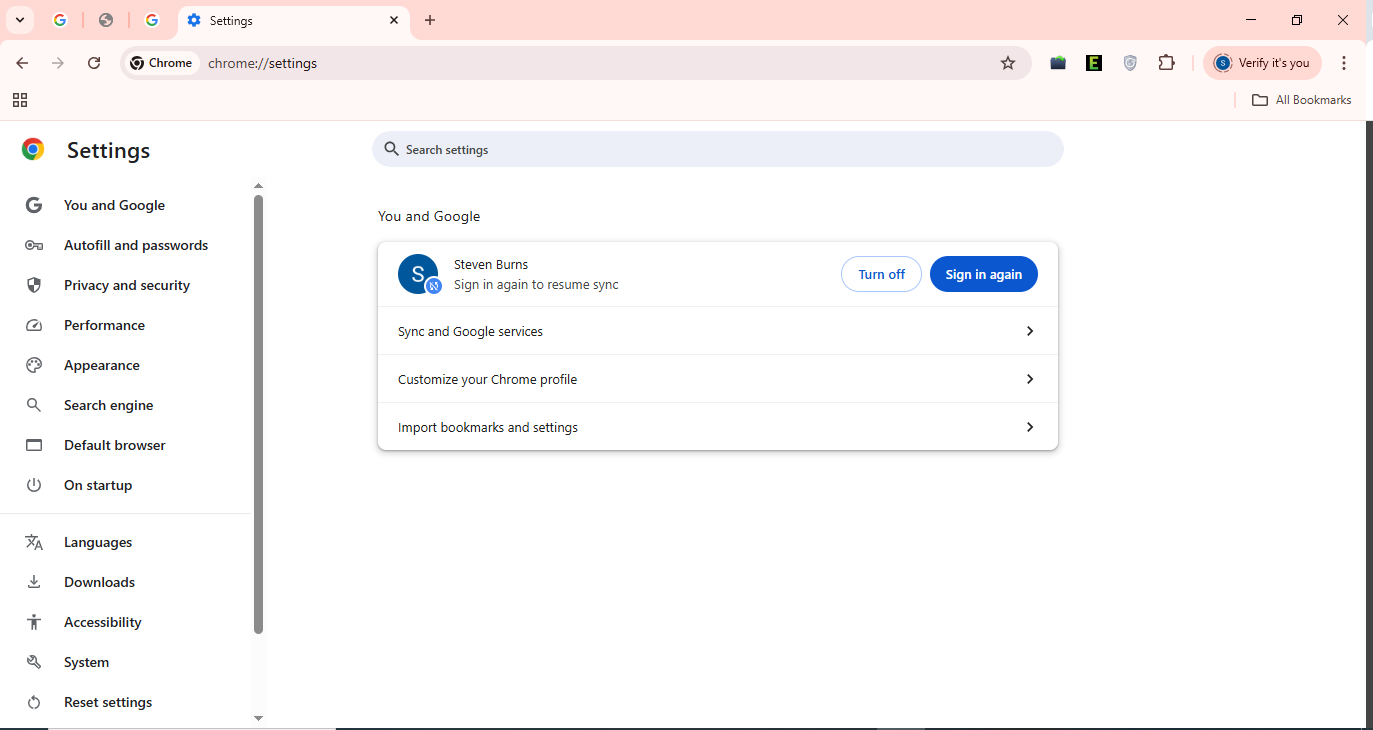Click the Chrome site info chip

[x=161, y=63]
